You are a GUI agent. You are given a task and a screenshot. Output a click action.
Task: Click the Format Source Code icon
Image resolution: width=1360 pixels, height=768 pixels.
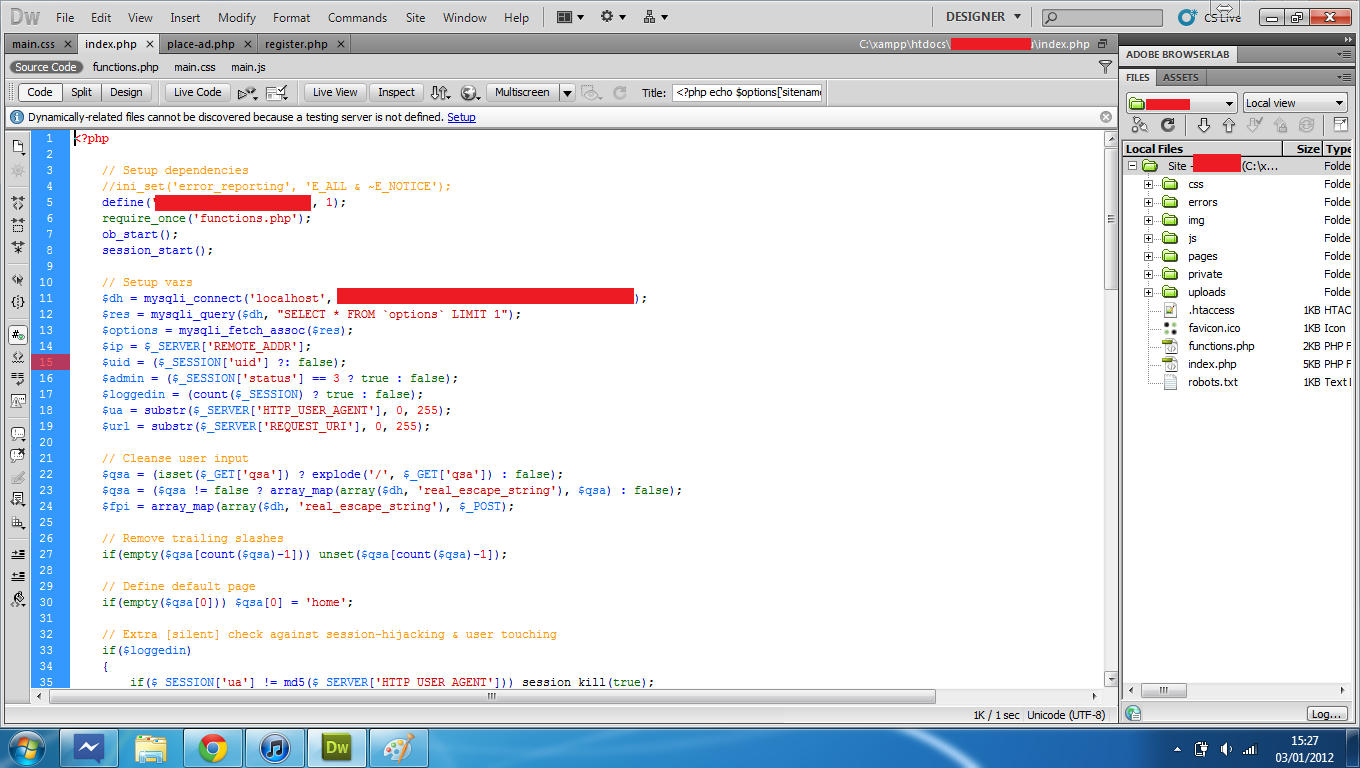(x=18, y=599)
